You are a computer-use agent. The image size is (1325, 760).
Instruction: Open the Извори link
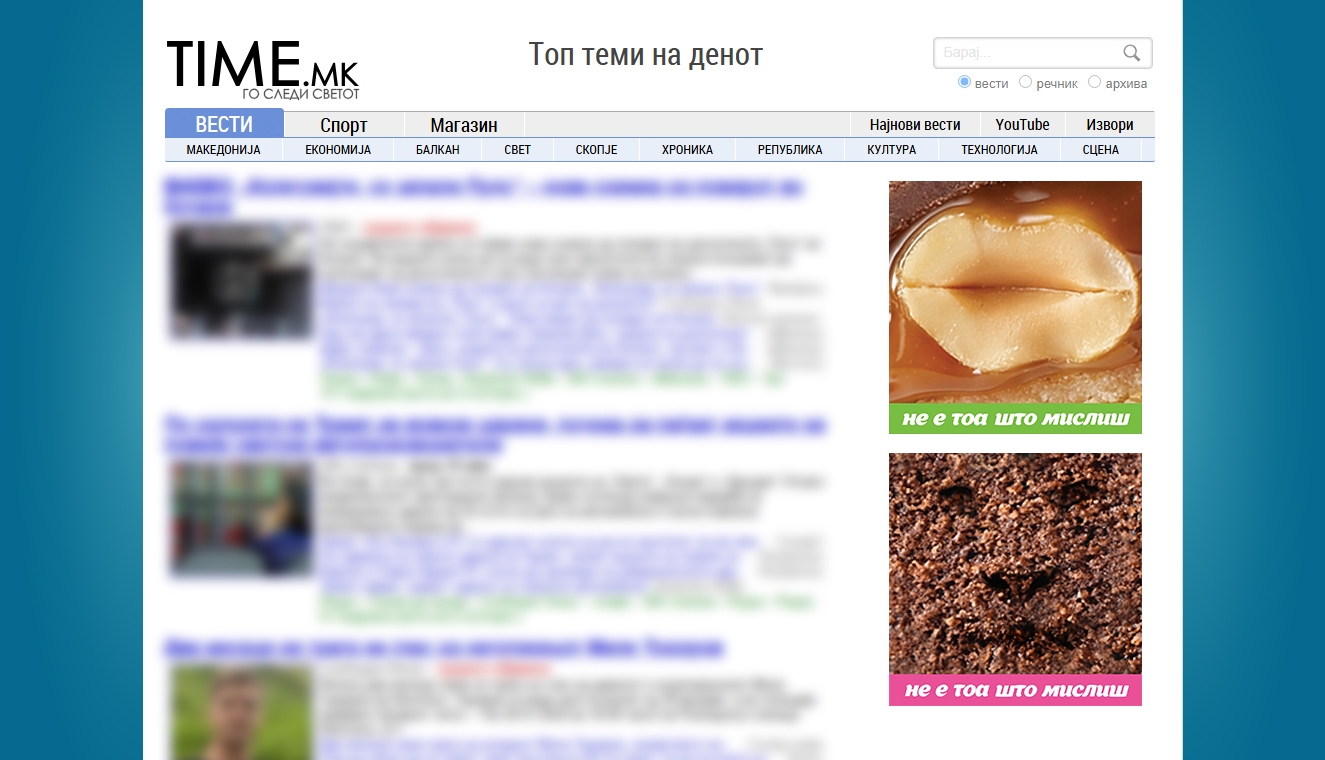(1110, 125)
